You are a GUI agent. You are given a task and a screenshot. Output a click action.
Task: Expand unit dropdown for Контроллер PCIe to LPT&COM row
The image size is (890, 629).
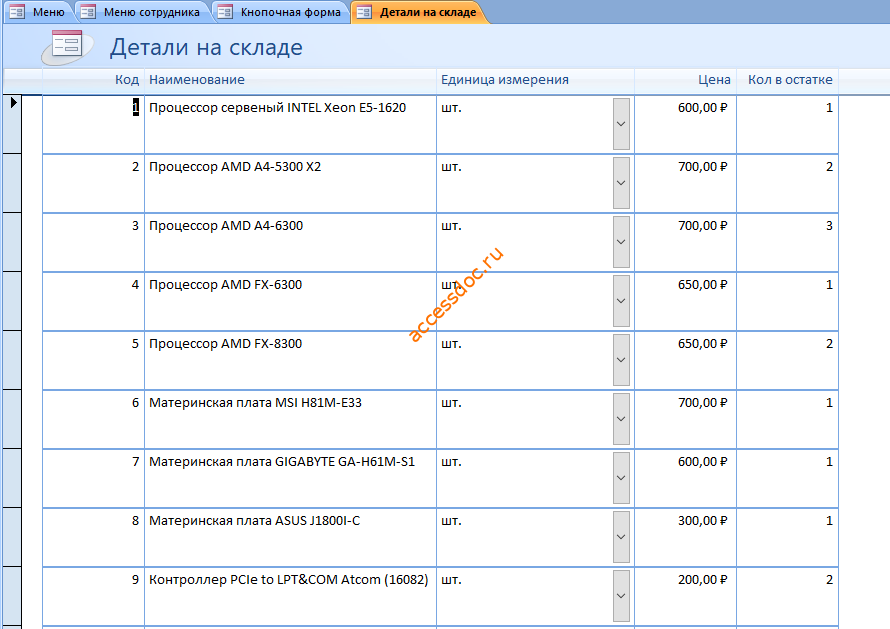[x=621, y=596]
